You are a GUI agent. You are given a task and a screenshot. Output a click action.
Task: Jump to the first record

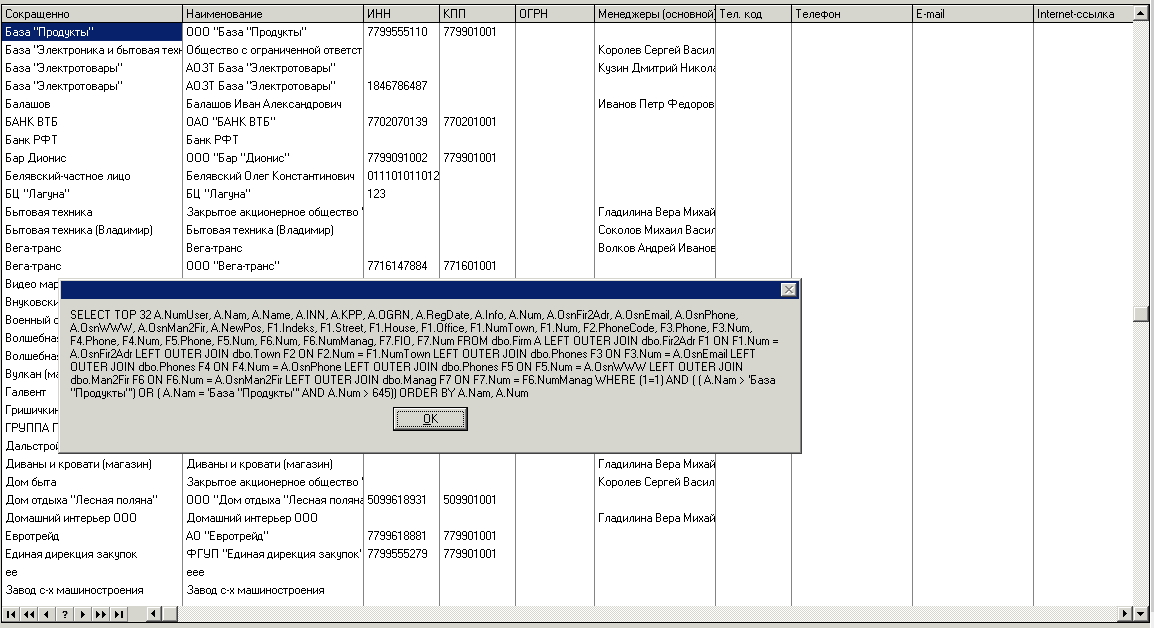click(x=11, y=614)
